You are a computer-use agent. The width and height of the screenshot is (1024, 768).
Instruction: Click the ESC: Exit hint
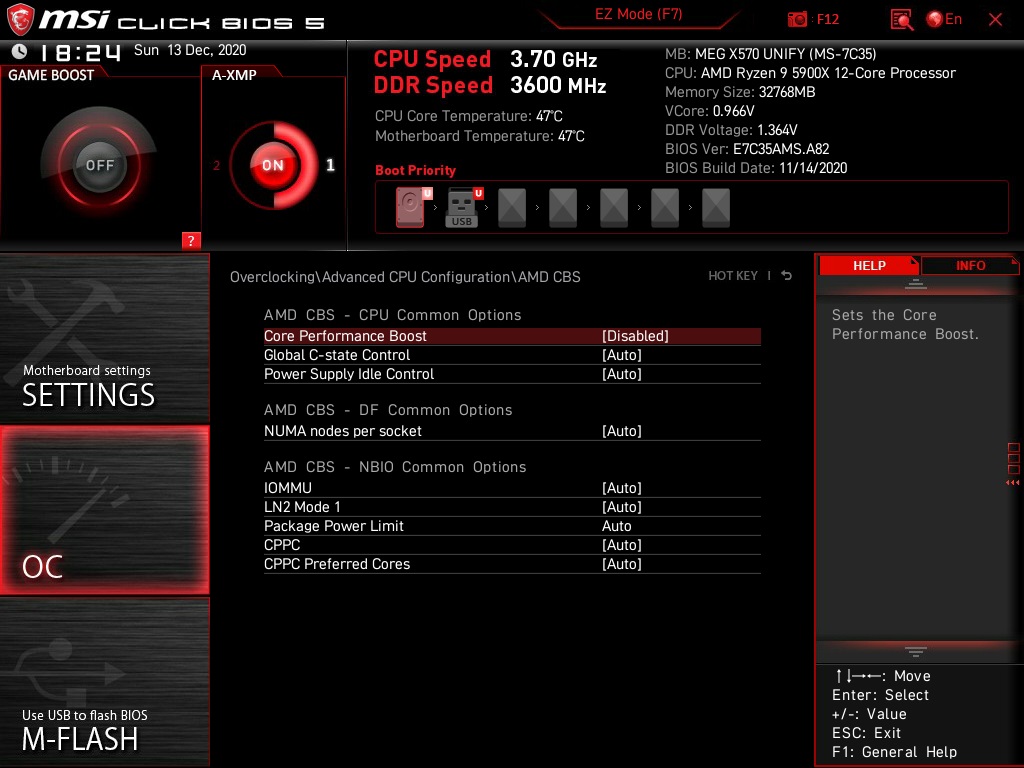[867, 733]
